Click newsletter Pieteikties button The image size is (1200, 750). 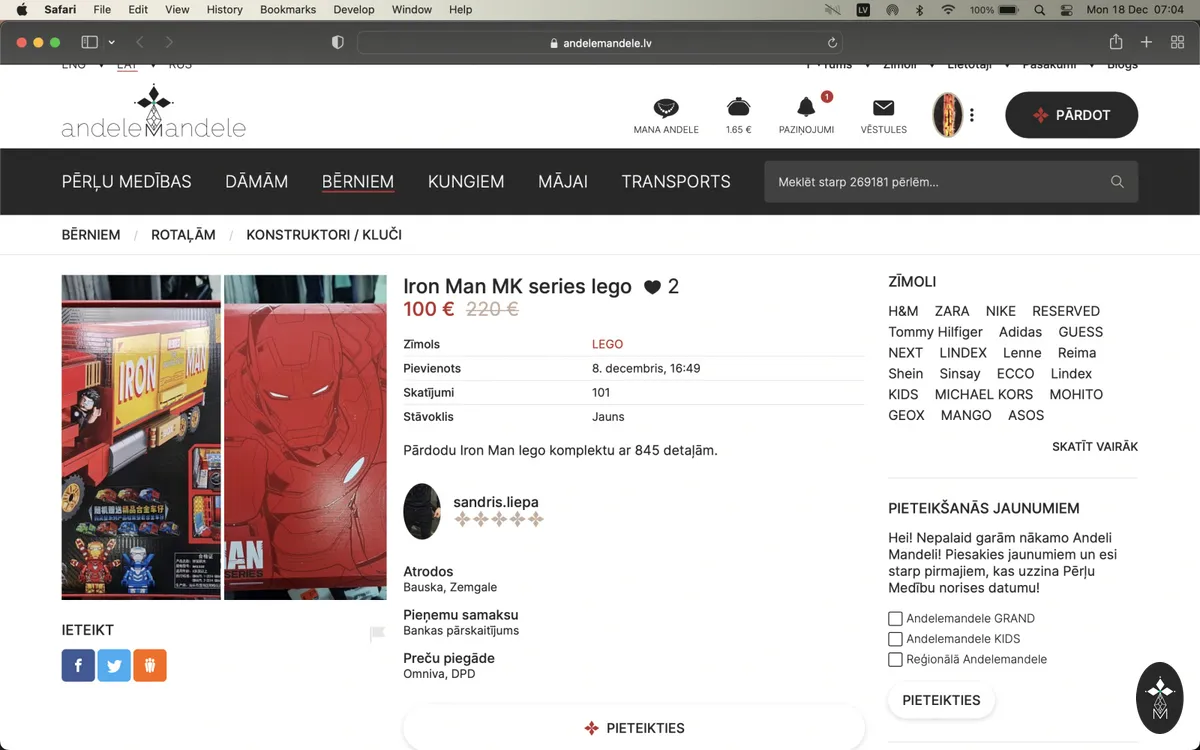click(x=941, y=700)
